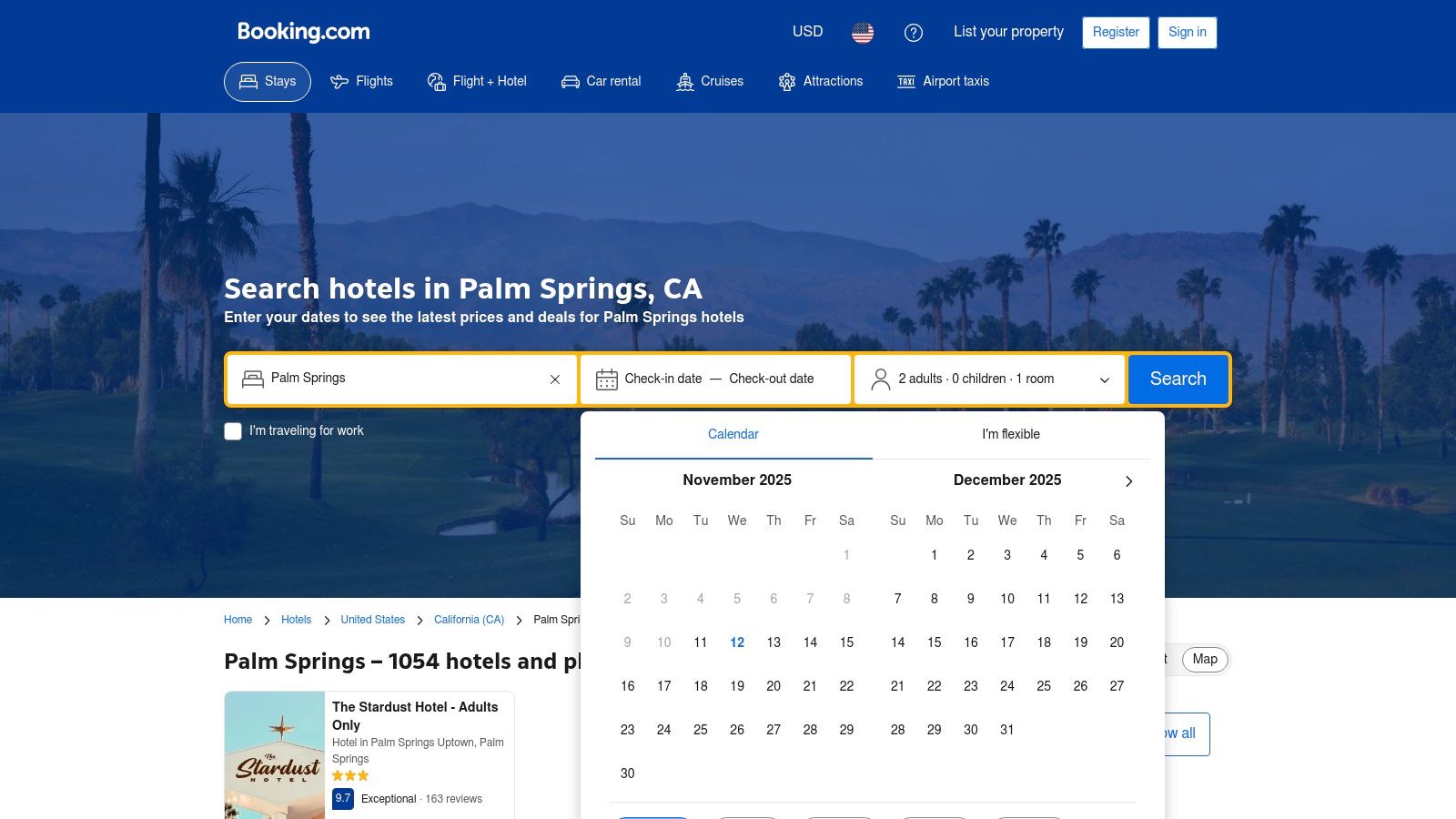Open the help question mark icon
The height and width of the screenshot is (819, 1456).
pyautogui.click(x=914, y=33)
